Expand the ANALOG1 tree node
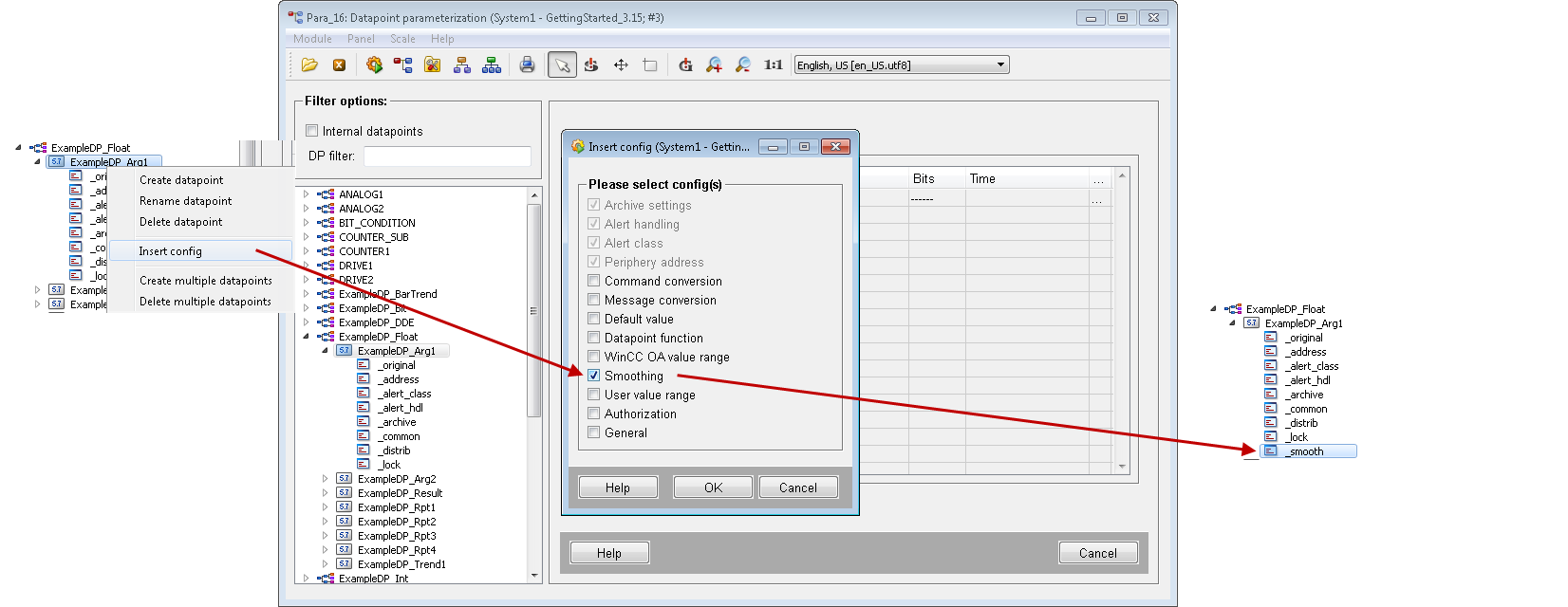1568x607 pixels. pos(307,194)
